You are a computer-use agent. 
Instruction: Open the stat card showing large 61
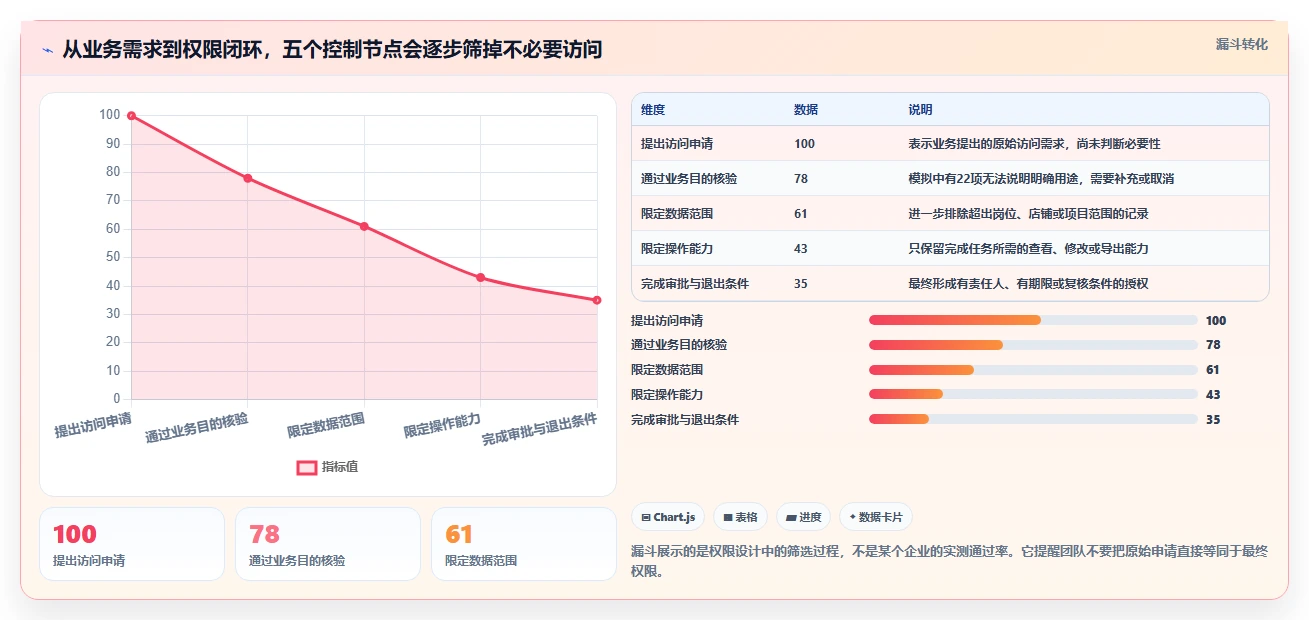(524, 544)
